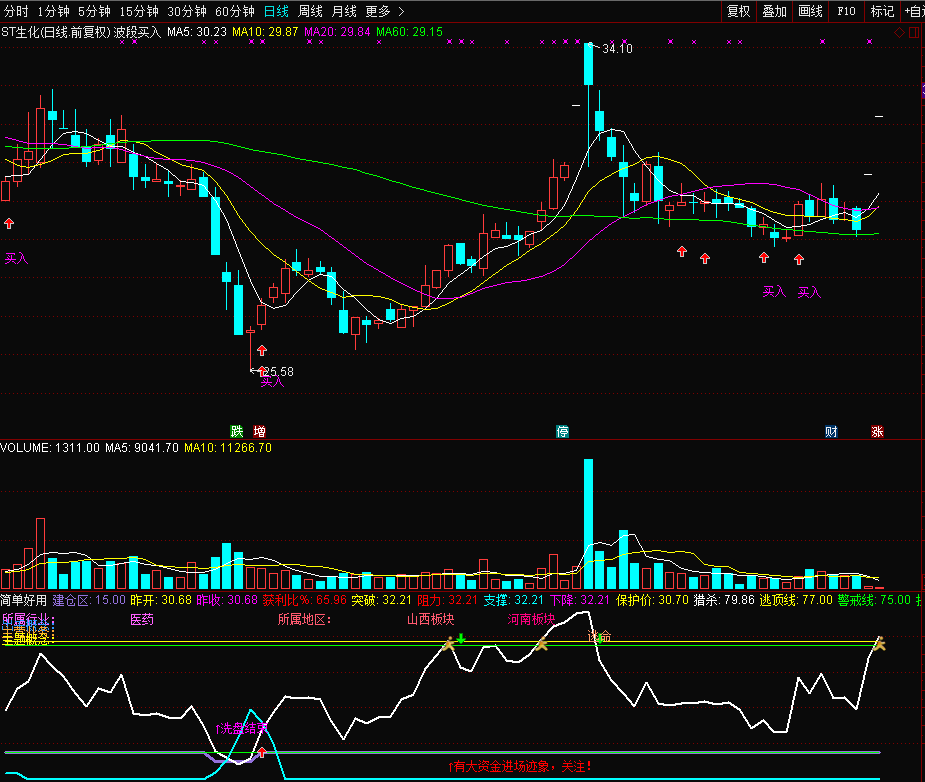Click the 保护价: 30.70 value
Screen dimensions: 925x782
tap(652, 600)
